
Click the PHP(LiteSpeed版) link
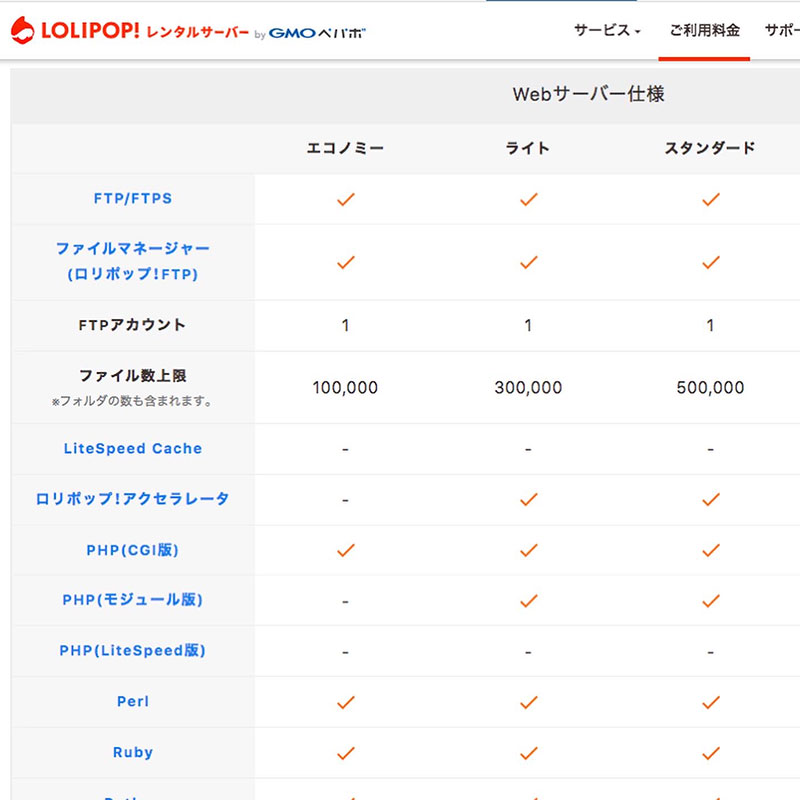133,651
